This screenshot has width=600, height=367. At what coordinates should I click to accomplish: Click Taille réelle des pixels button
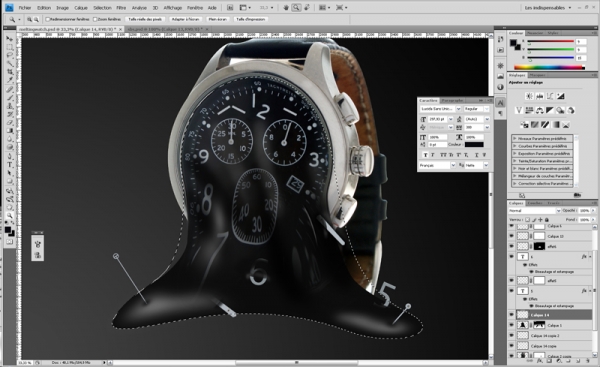[145, 19]
